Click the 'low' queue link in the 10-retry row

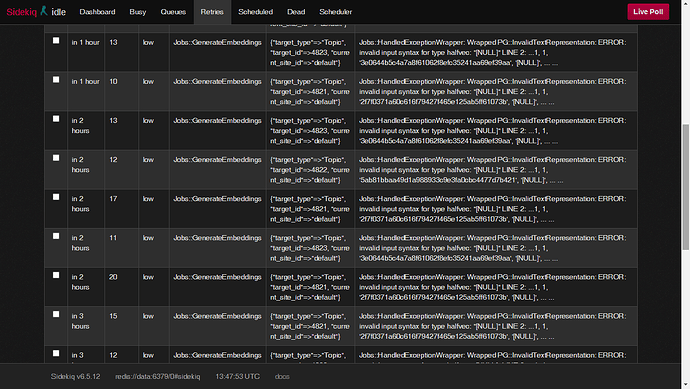148,82
